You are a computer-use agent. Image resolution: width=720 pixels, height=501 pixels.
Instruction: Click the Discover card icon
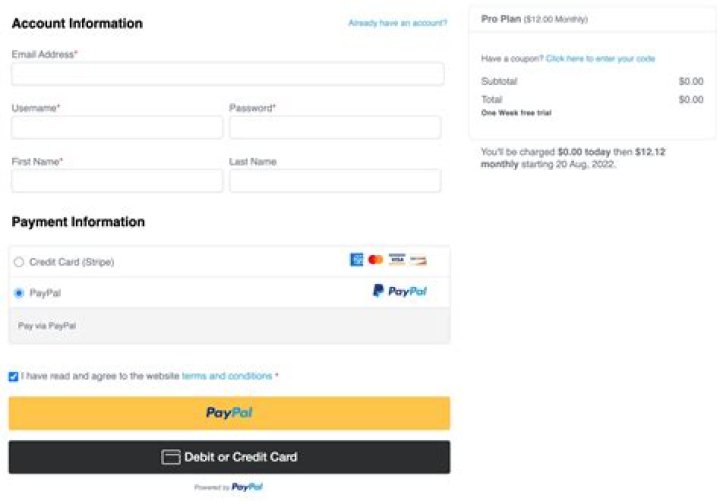point(418,260)
